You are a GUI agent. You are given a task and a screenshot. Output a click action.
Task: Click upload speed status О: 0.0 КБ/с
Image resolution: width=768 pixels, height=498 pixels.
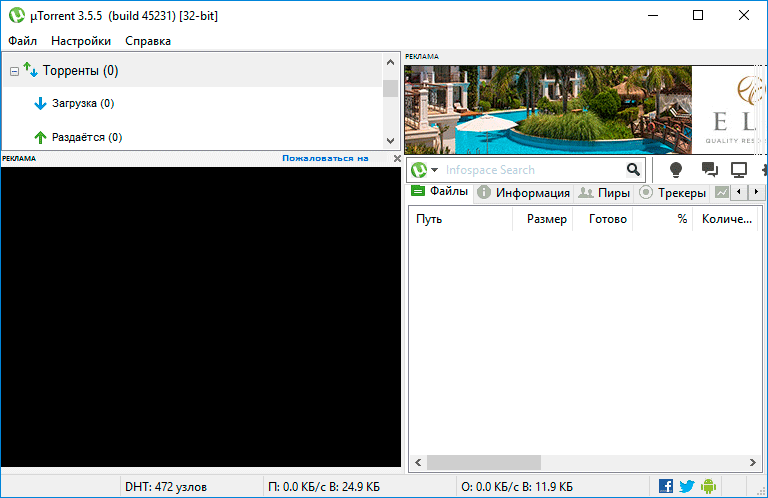pos(517,487)
